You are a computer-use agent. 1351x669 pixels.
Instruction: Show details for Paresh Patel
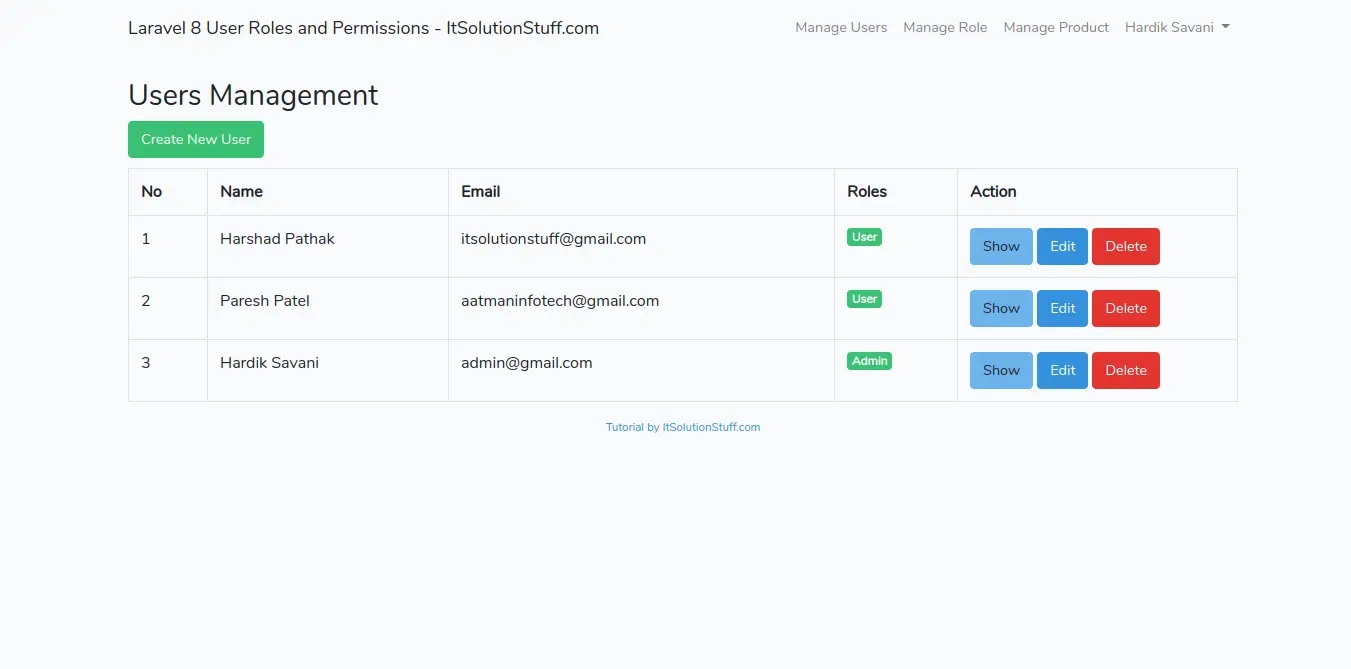pos(1001,309)
